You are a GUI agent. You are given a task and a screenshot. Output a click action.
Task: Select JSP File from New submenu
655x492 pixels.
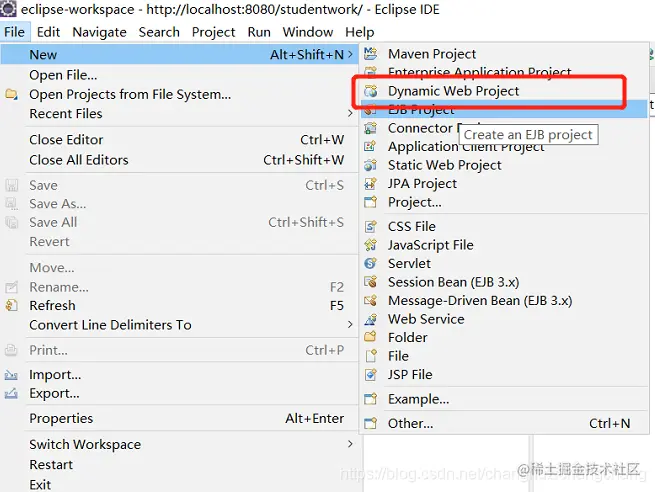(x=505, y=374)
